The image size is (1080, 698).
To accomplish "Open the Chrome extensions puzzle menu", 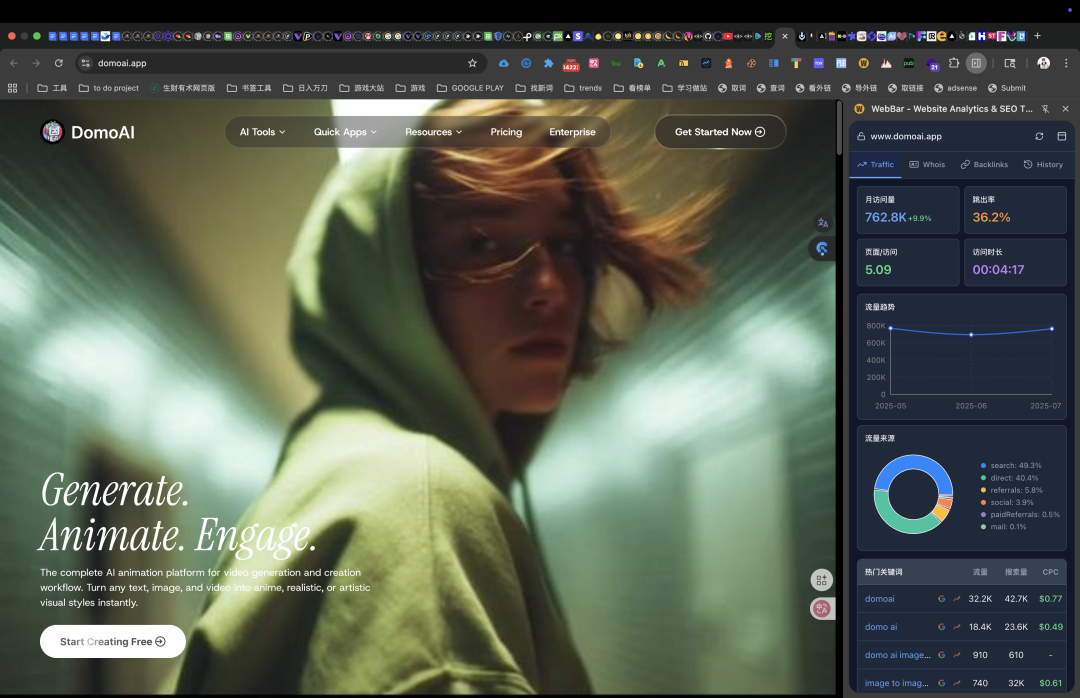I will tap(954, 63).
